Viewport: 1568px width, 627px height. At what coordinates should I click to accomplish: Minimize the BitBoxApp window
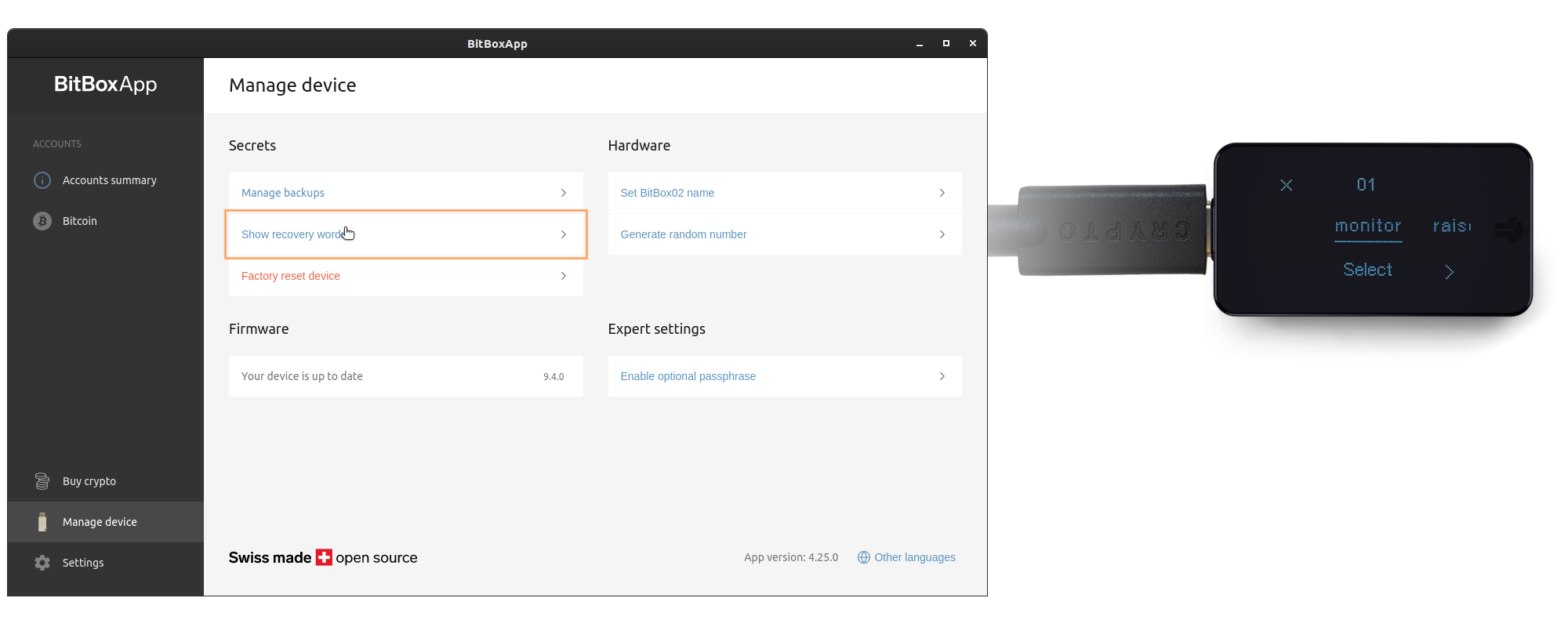click(x=920, y=44)
